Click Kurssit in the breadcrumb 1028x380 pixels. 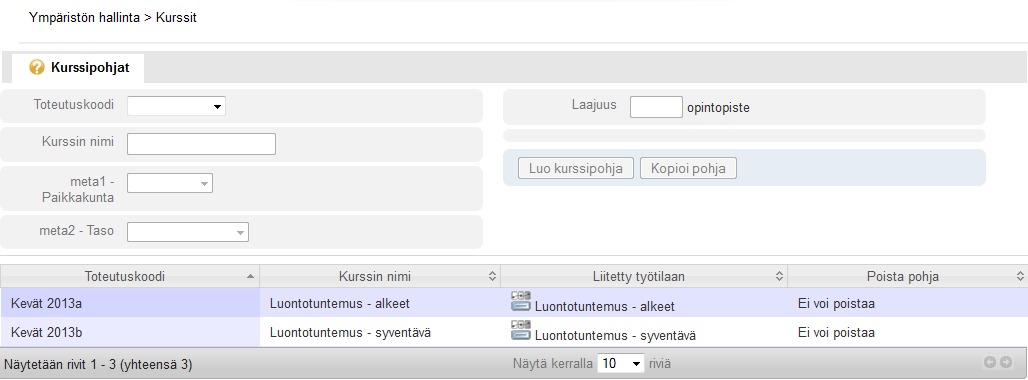[x=176, y=18]
